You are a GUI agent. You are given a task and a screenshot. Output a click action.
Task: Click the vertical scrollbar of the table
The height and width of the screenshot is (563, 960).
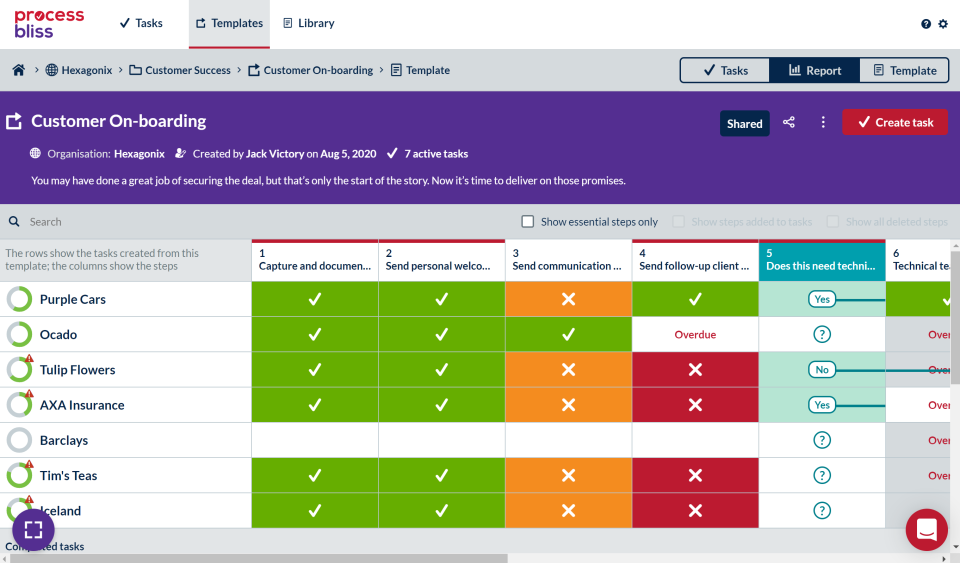(x=955, y=317)
